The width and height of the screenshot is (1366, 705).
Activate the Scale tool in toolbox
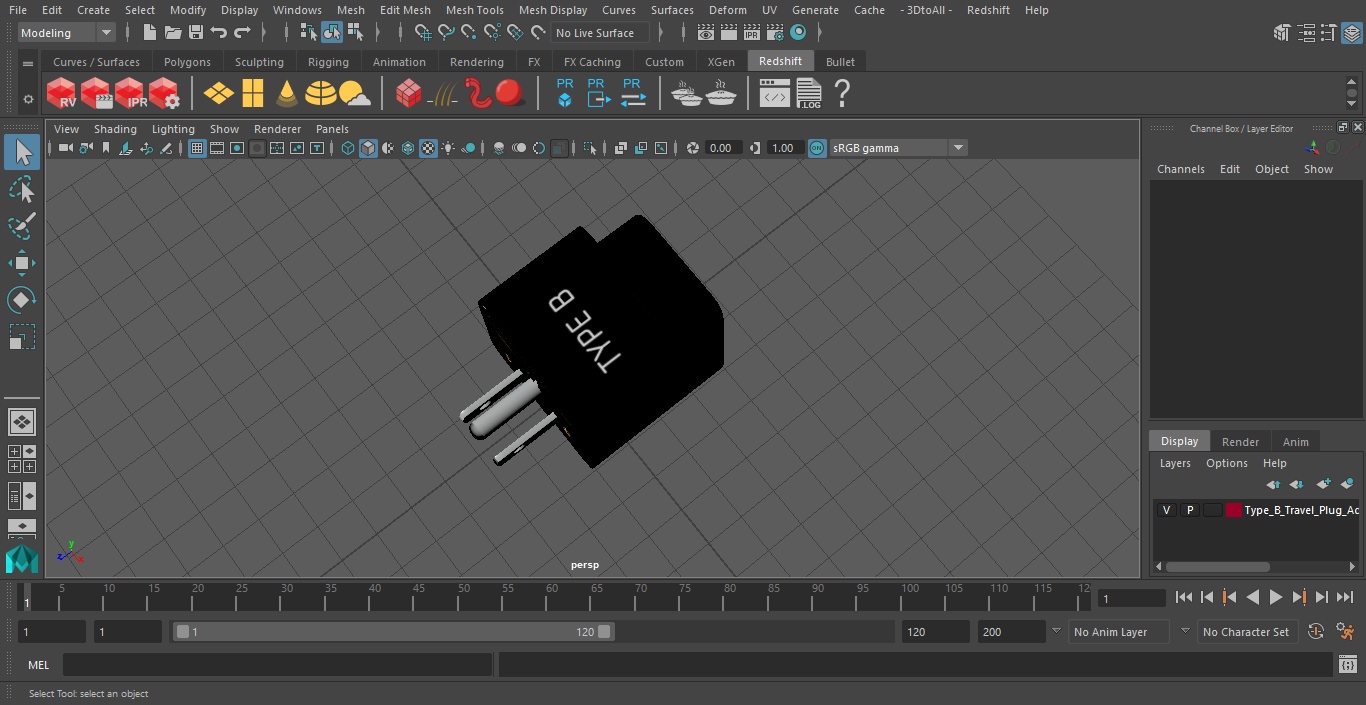(x=22, y=337)
